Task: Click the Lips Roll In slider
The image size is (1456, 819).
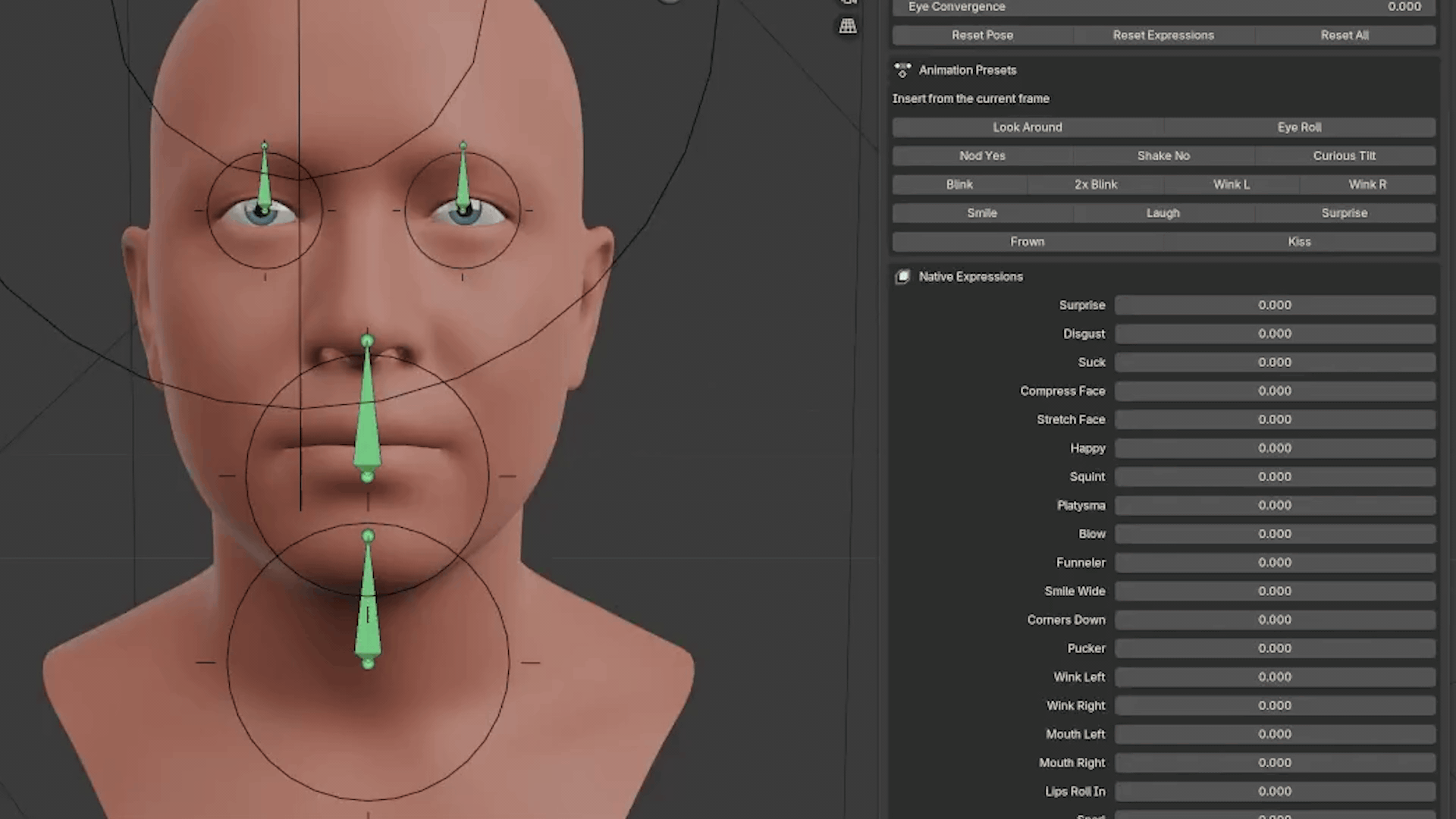Action: [x=1276, y=791]
